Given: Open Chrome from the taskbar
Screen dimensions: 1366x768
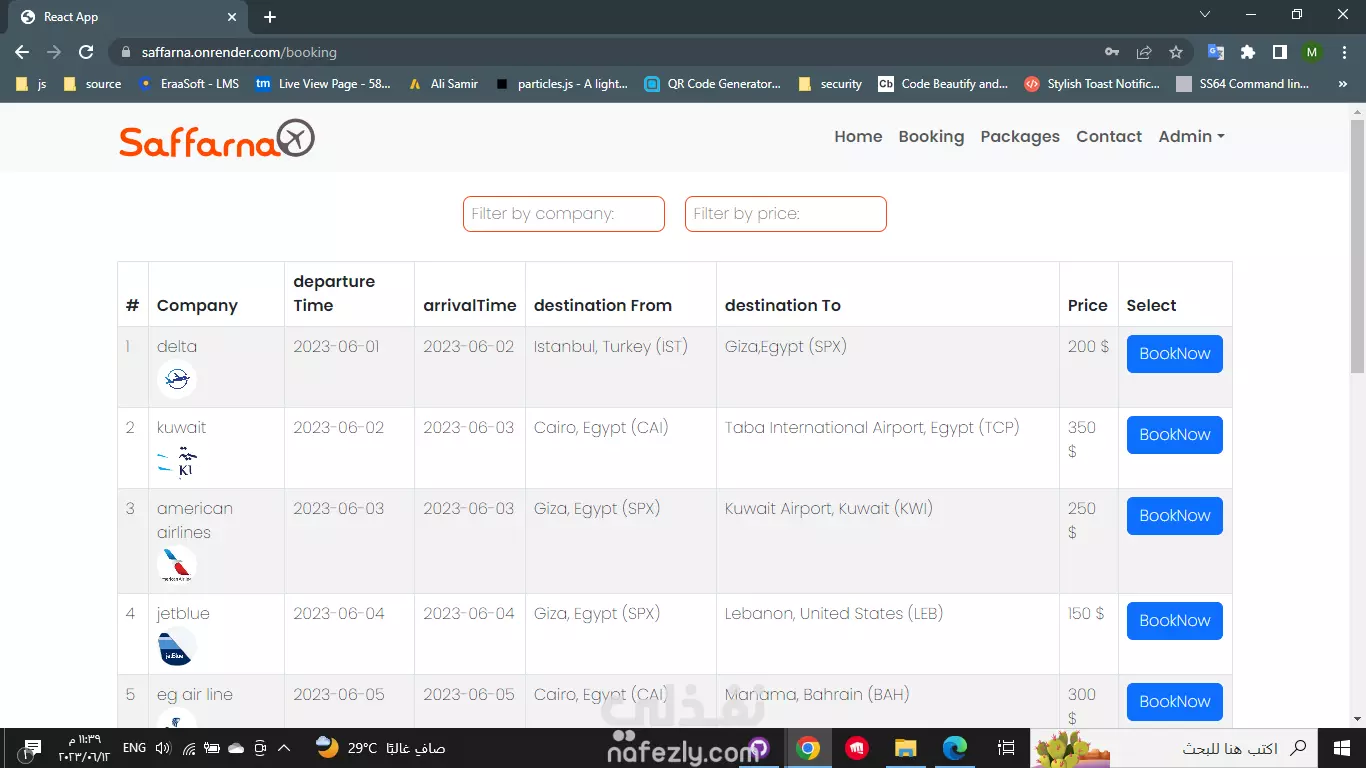Looking at the screenshot, I should click(x=808, y=748).
